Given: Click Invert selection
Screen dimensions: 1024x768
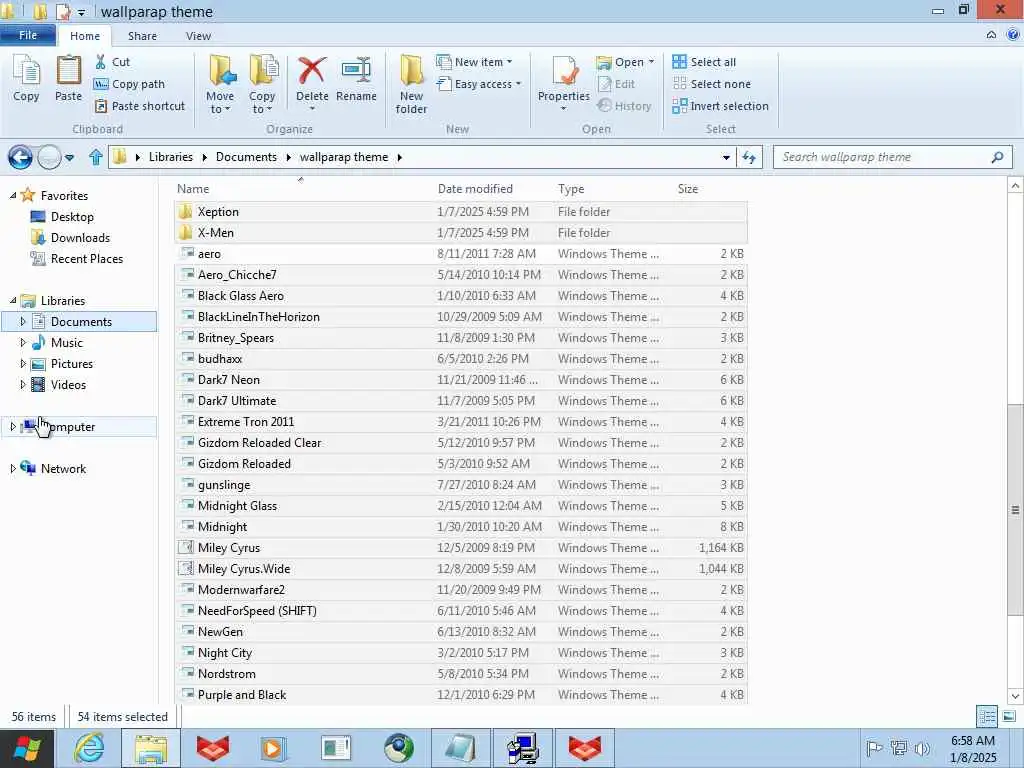Looking at the screenshot, I should click(x=720, y=106).
